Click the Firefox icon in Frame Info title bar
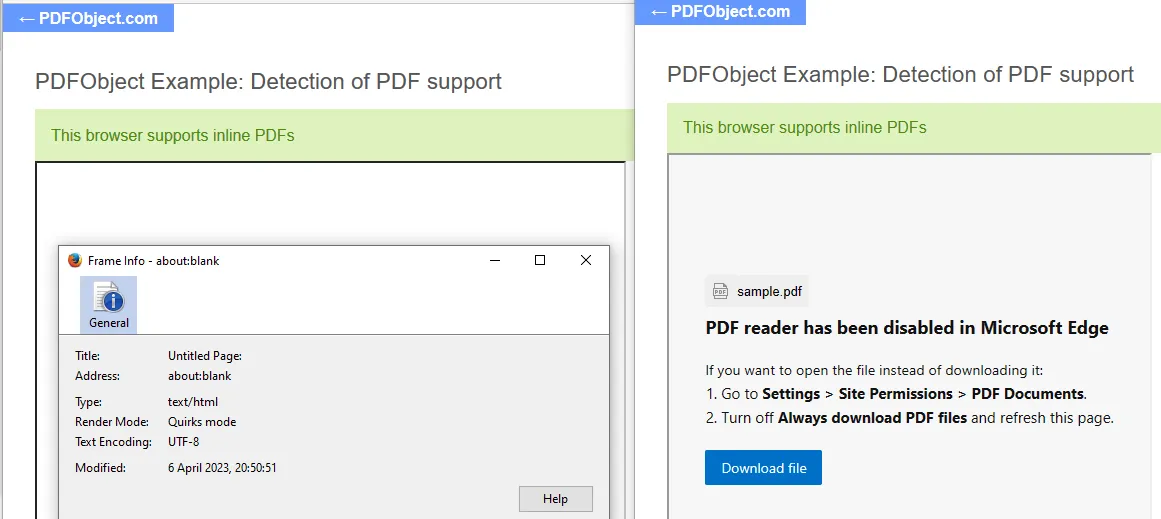Viewport: 1161px width, 519px height. (x=75, y=261)
